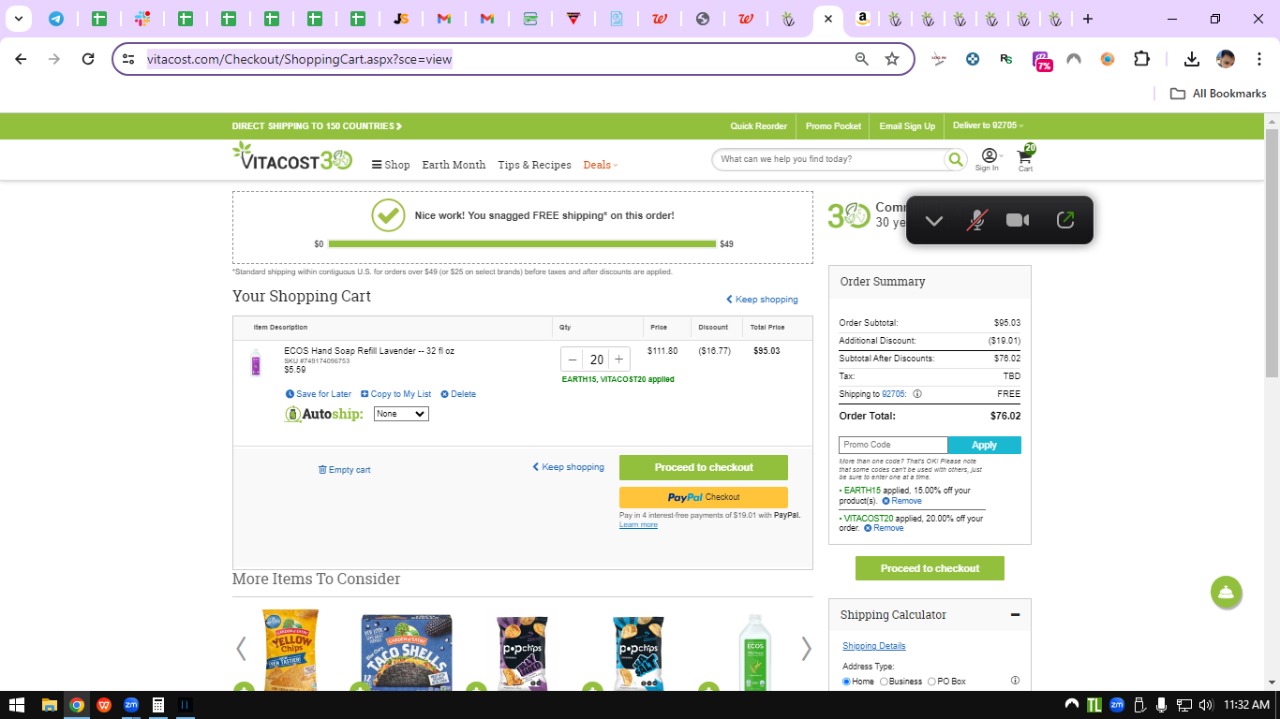Switch to the Amazon tab
Screen dimensions: 1280x719
click(x=862, y=18)
